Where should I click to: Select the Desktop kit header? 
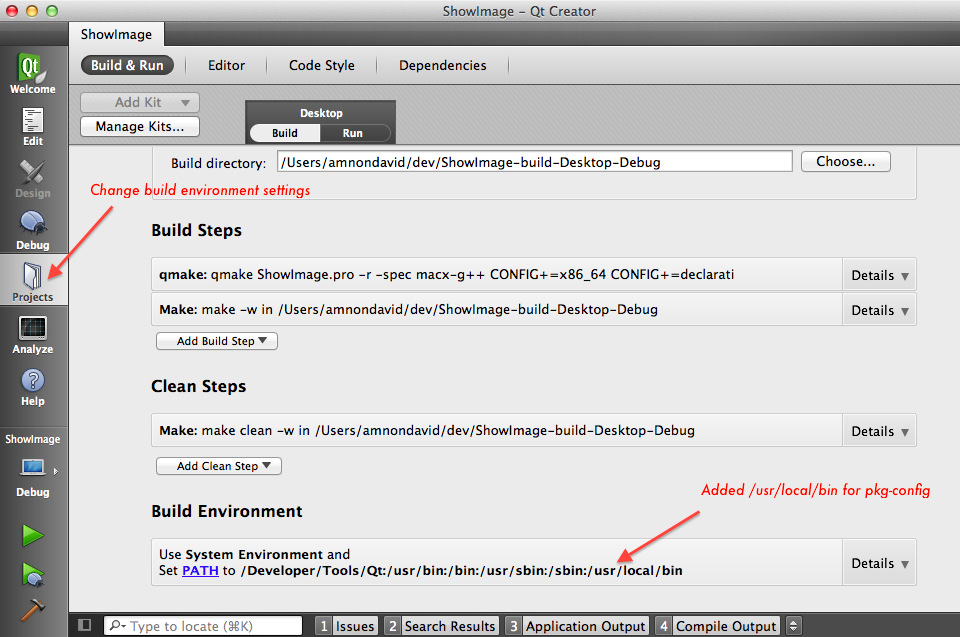click(x=321, y=113)
